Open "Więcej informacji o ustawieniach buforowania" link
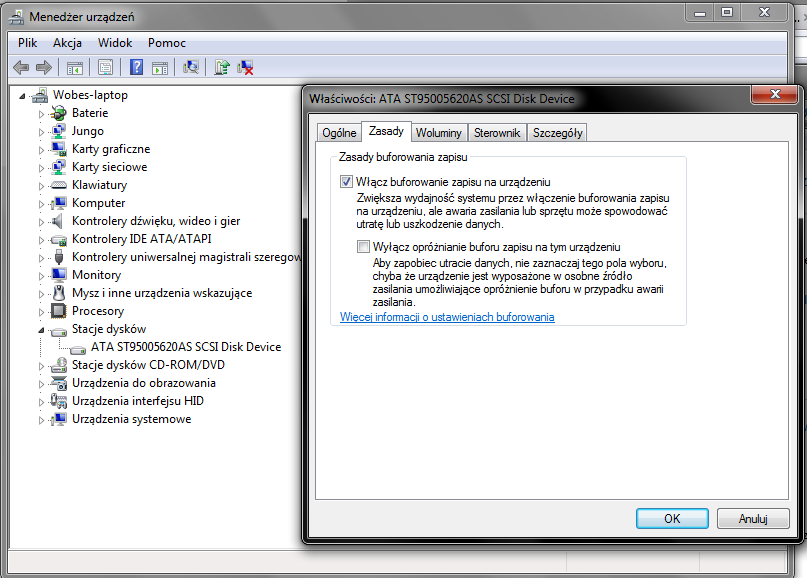The width and height of the screenshot is (807, 578). pos(447,317)
